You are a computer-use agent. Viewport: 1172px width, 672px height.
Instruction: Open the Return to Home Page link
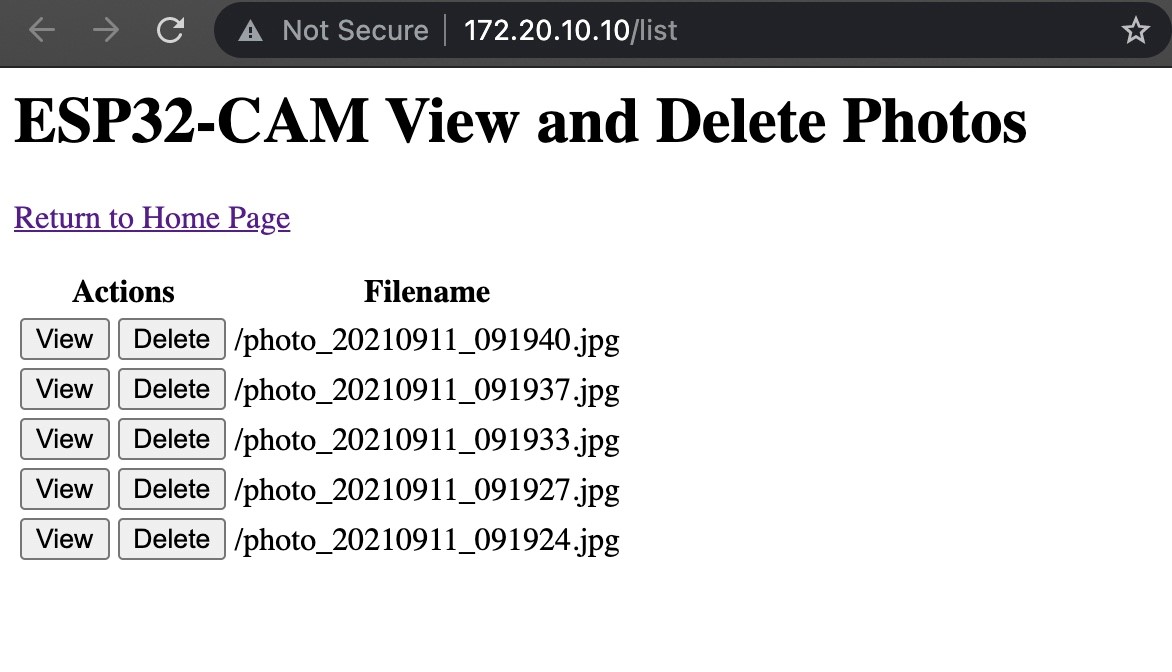(x=152, y=218)
